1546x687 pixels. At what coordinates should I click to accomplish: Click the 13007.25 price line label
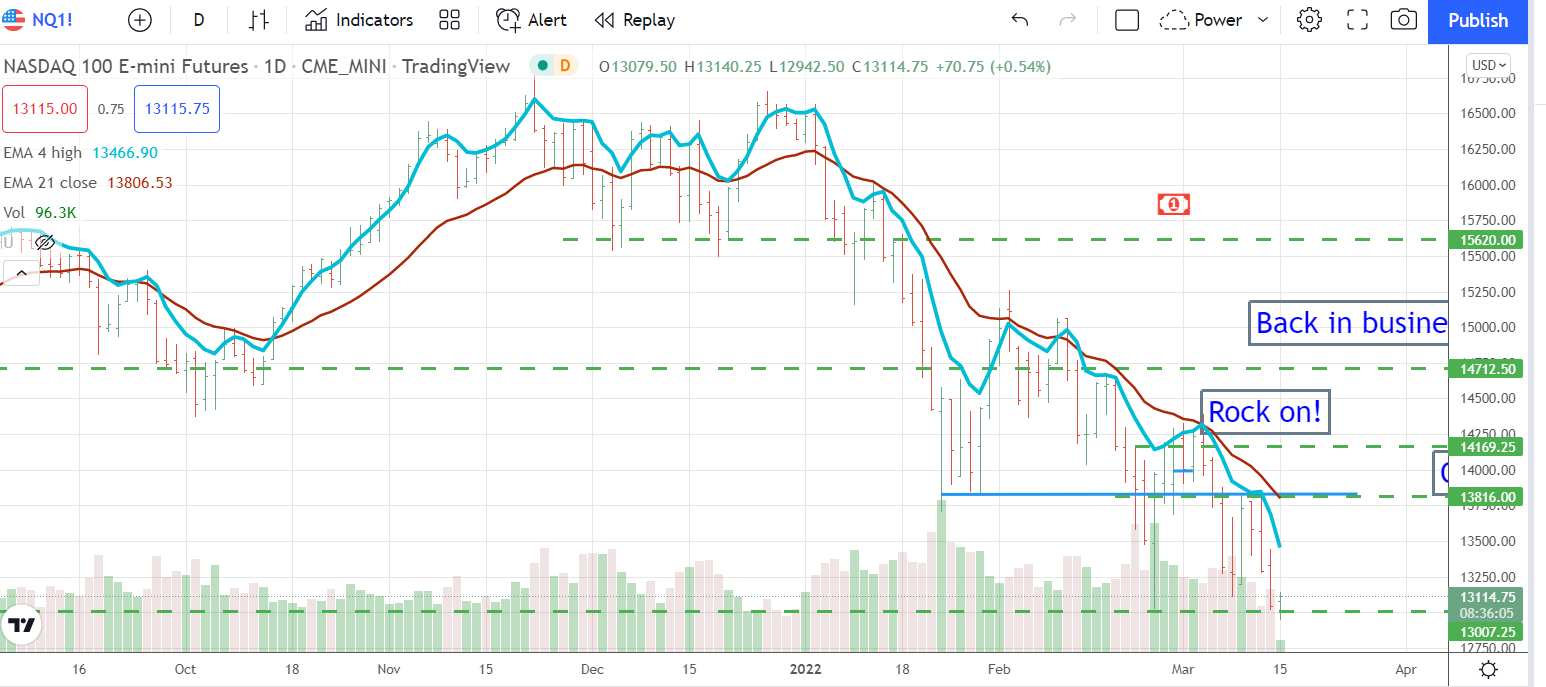(x=1485, y=632)
